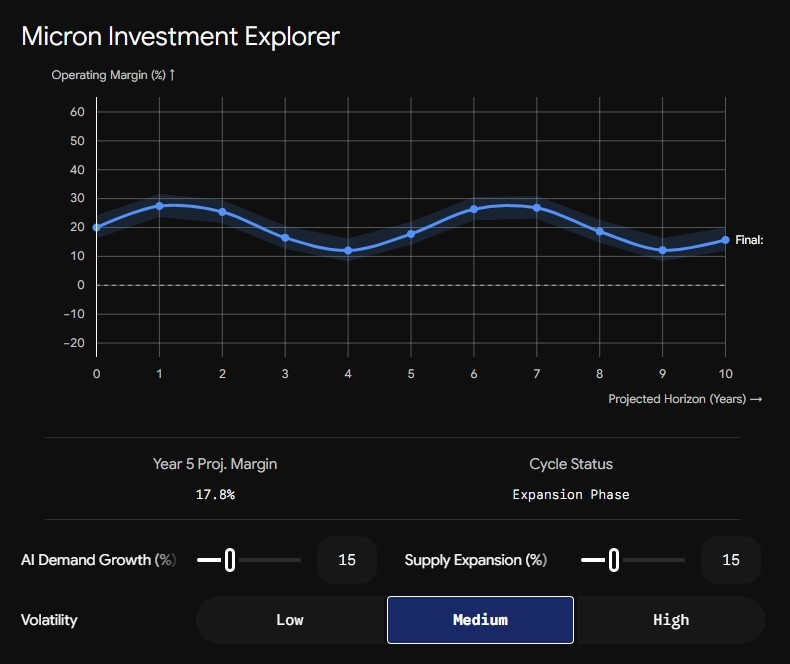Click the chart data point at year 4
This screenshot has width=790, height=664.
(x=348, y=251)
